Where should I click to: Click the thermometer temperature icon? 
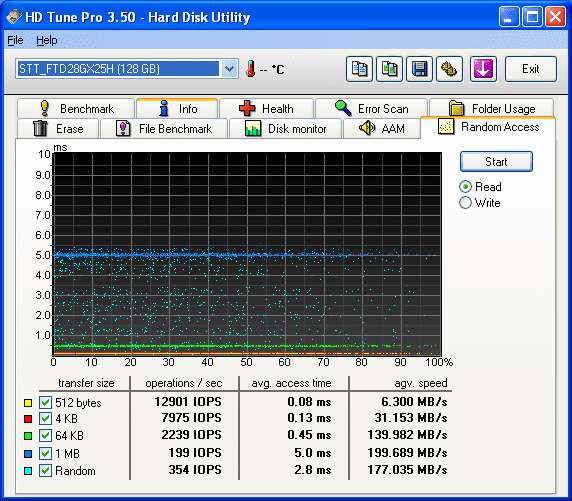click(250, 69)
